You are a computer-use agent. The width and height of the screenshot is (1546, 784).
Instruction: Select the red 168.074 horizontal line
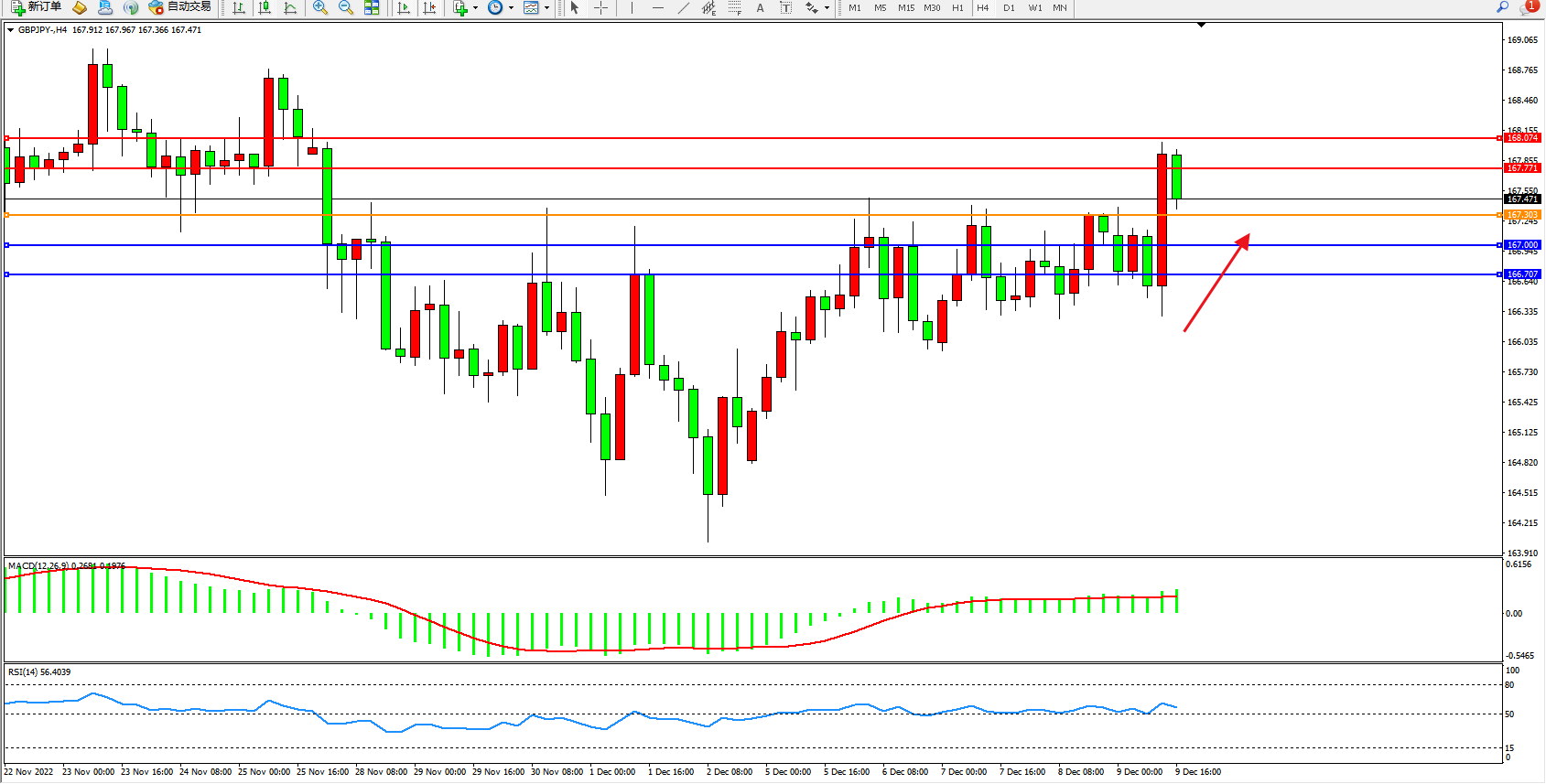[732, 138]
